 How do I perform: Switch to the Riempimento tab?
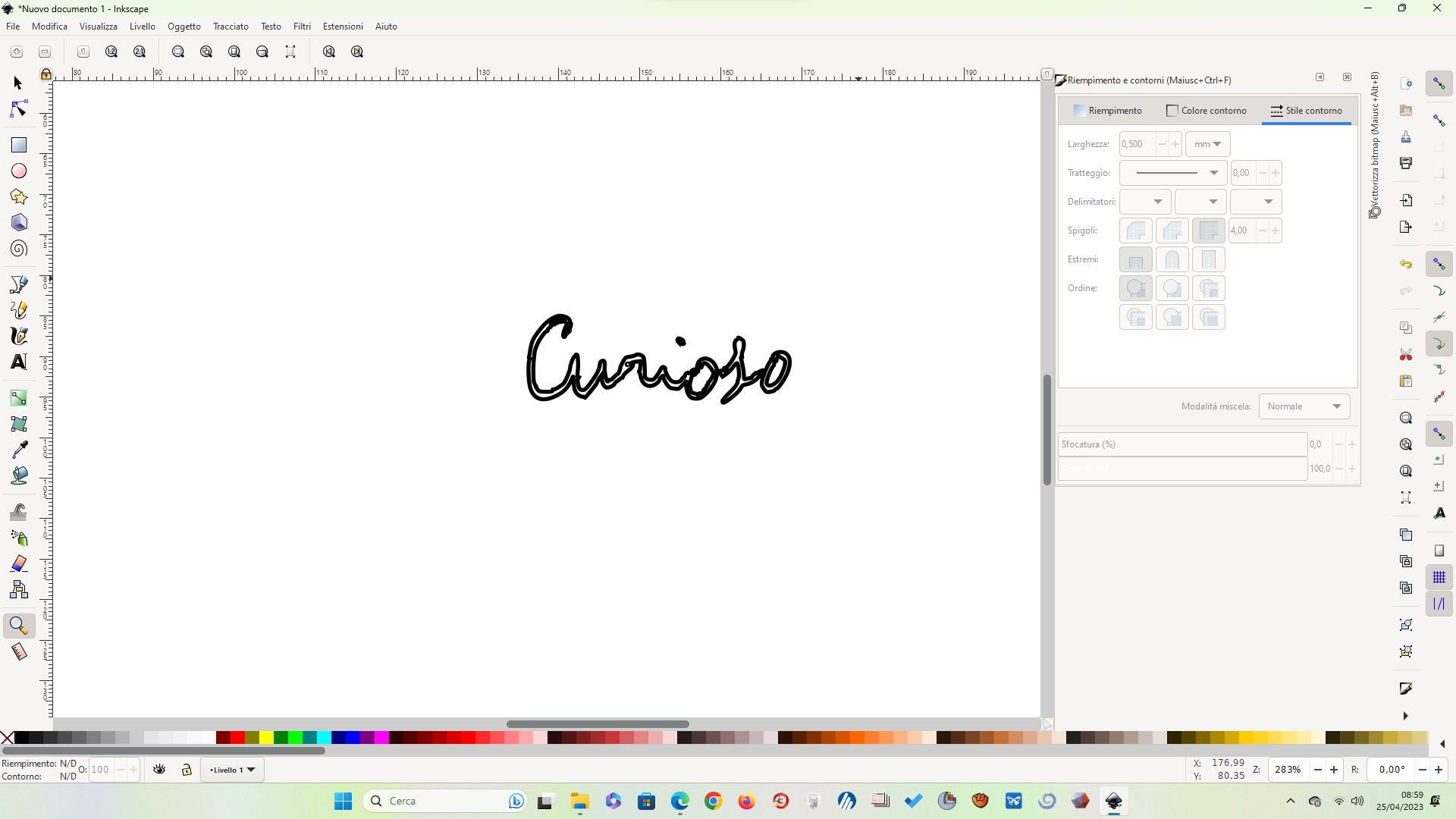click(1107, 111)
